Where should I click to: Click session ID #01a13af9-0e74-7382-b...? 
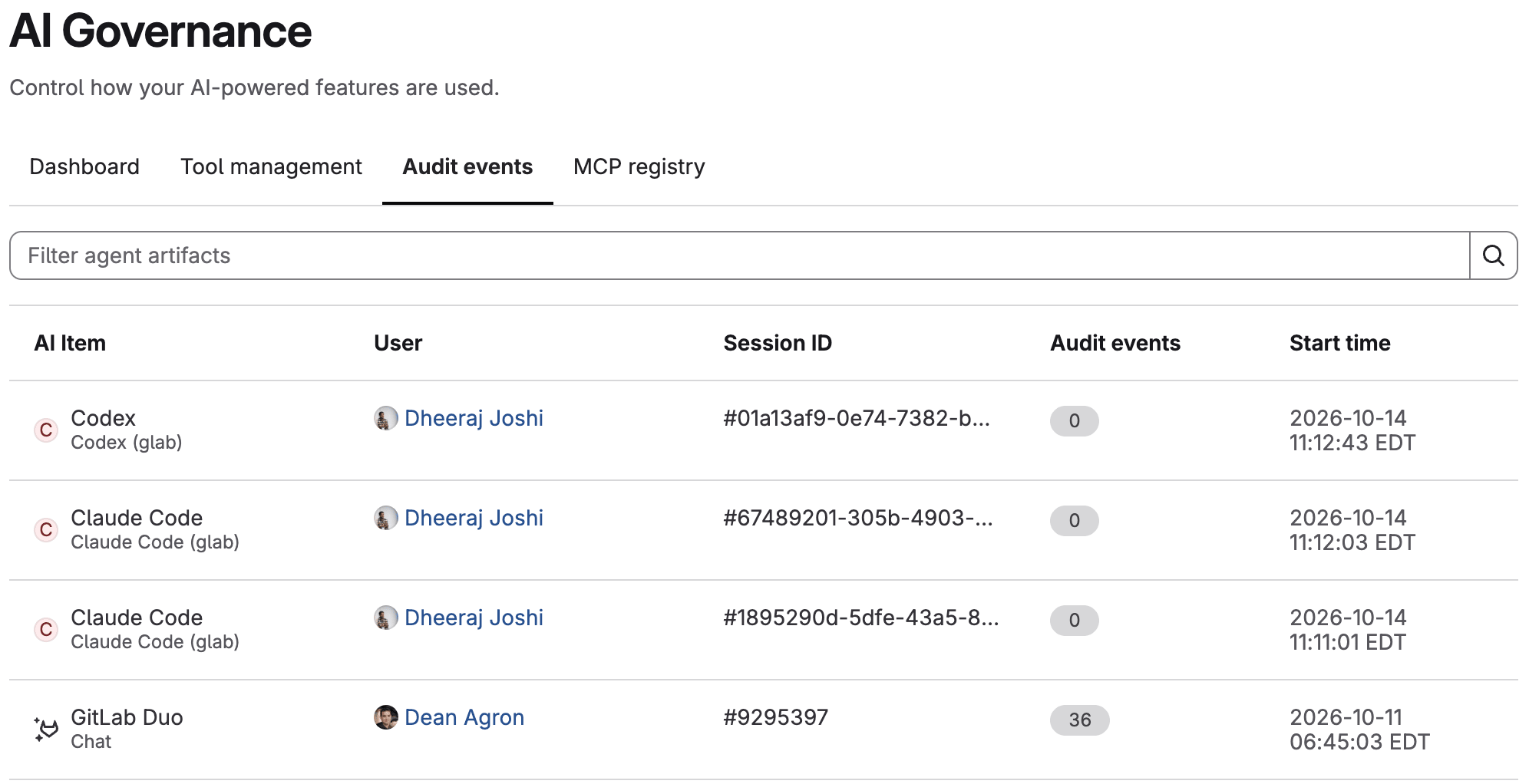(x=857, y=418)
